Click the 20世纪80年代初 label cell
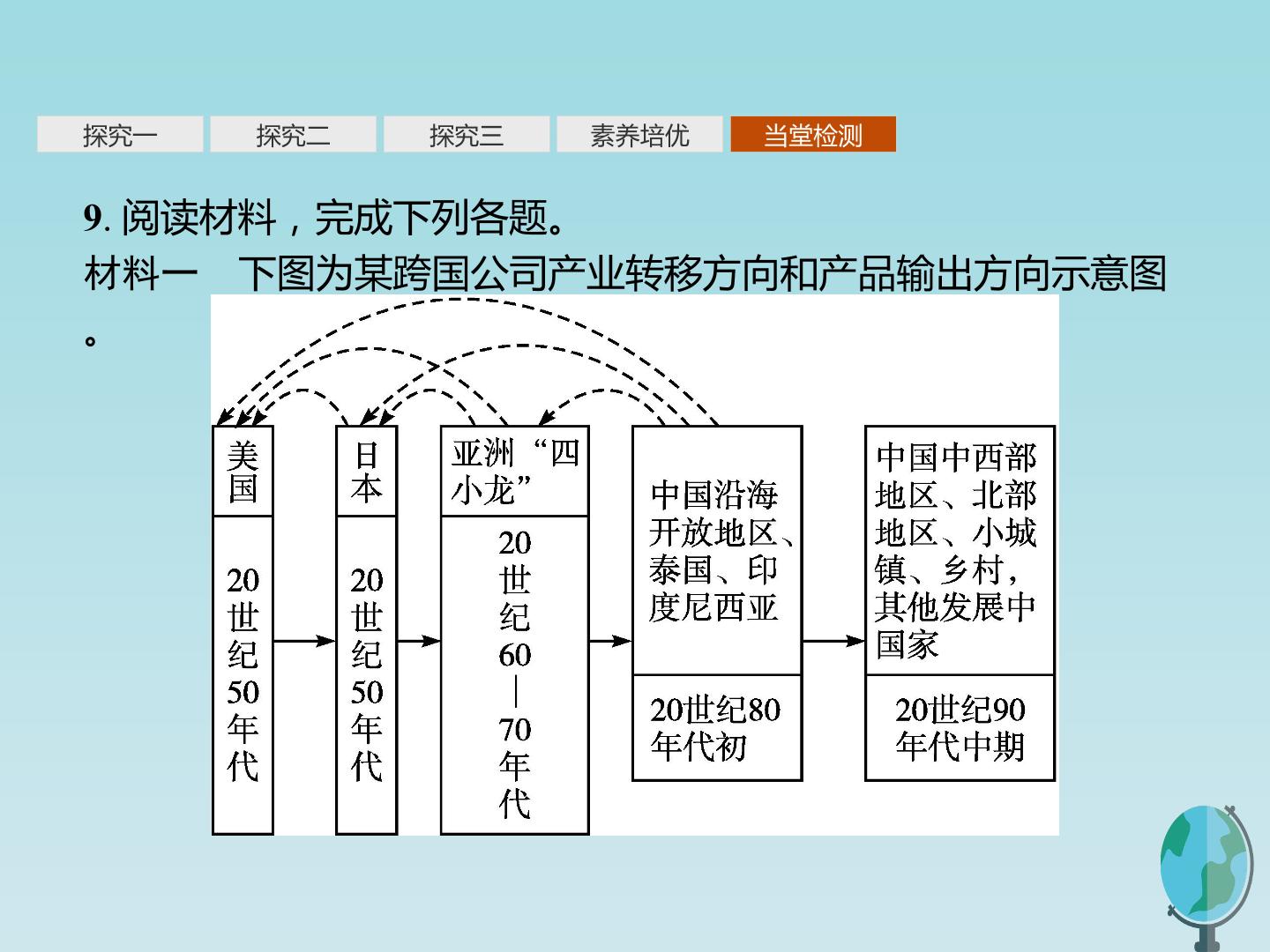The width and height of the screenshot is (1270, 952). 717,728
